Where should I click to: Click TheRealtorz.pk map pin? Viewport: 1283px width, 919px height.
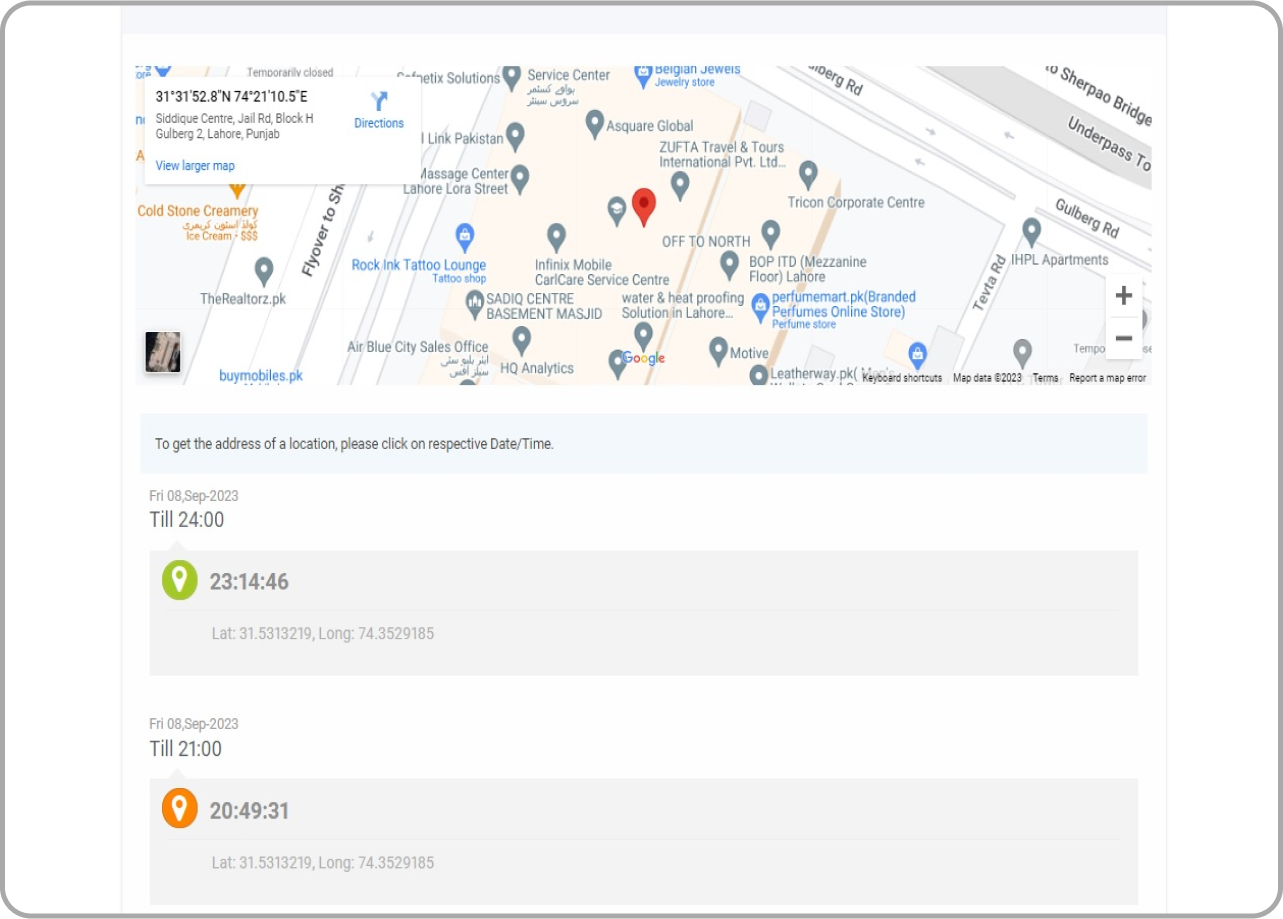(264, 271)
